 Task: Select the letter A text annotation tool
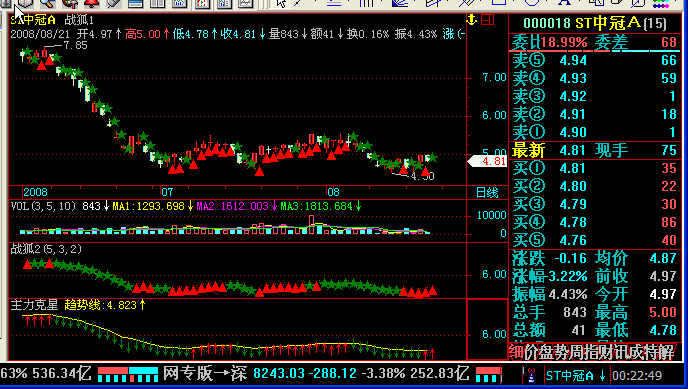(565, 3)
